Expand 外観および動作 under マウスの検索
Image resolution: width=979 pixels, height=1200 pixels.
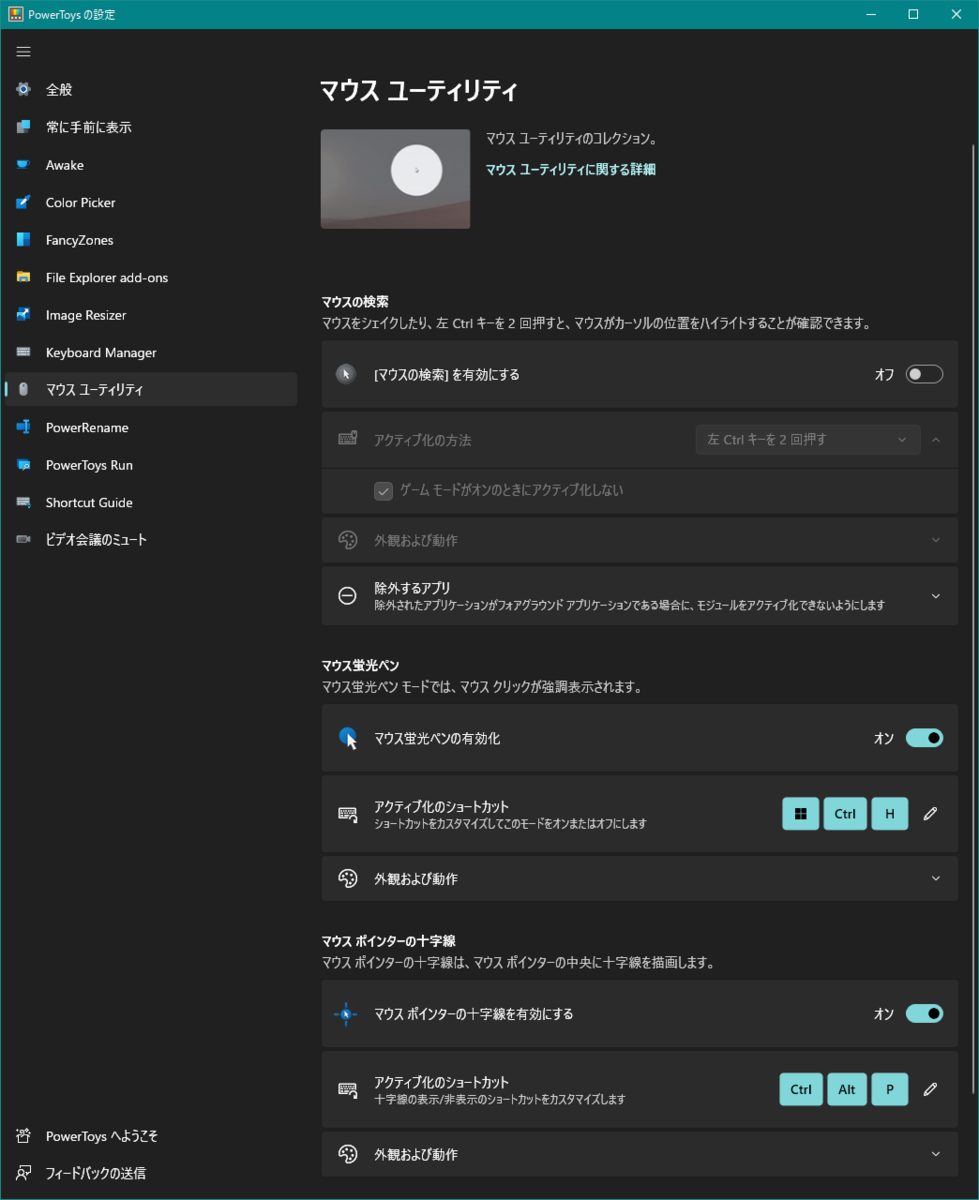click(936, 540)
